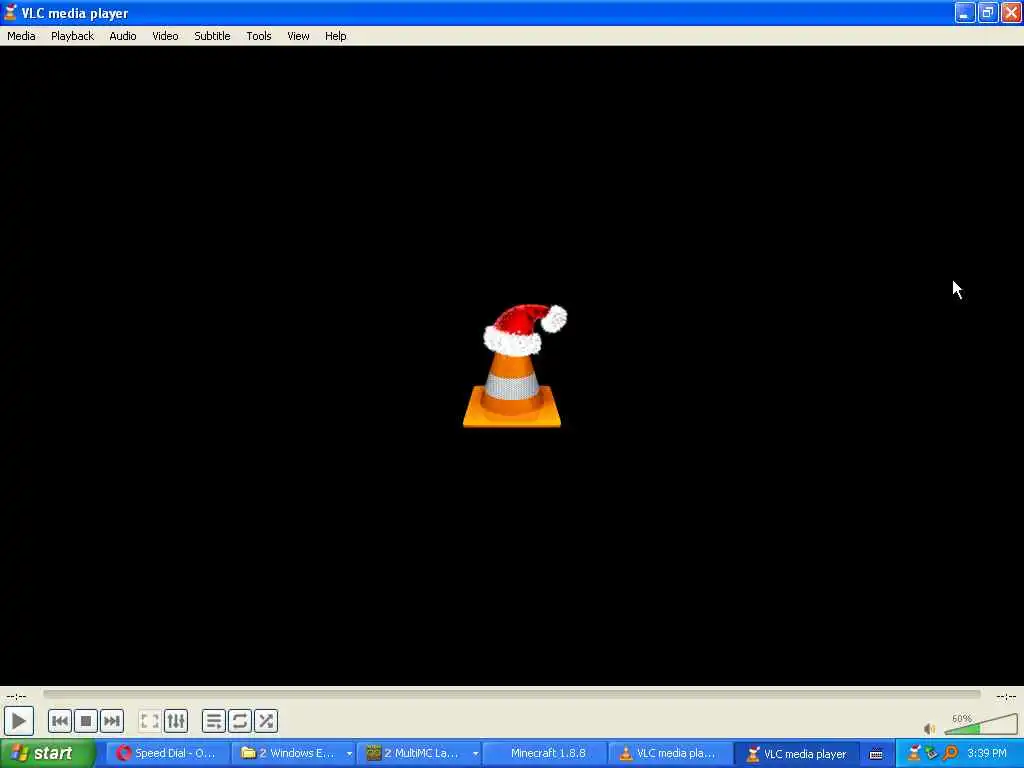Open the Help menu

click(x=336, y=36)
